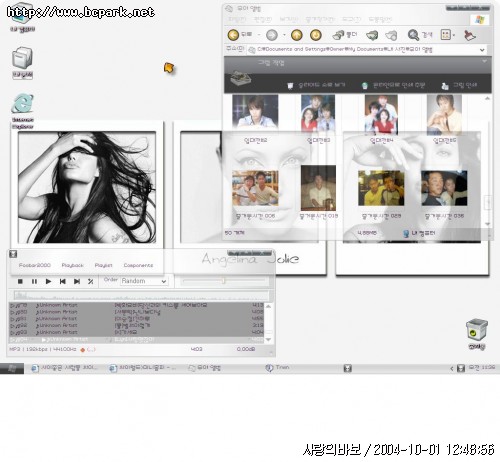Click the Foobar2000 seek bar

[141, 295]
